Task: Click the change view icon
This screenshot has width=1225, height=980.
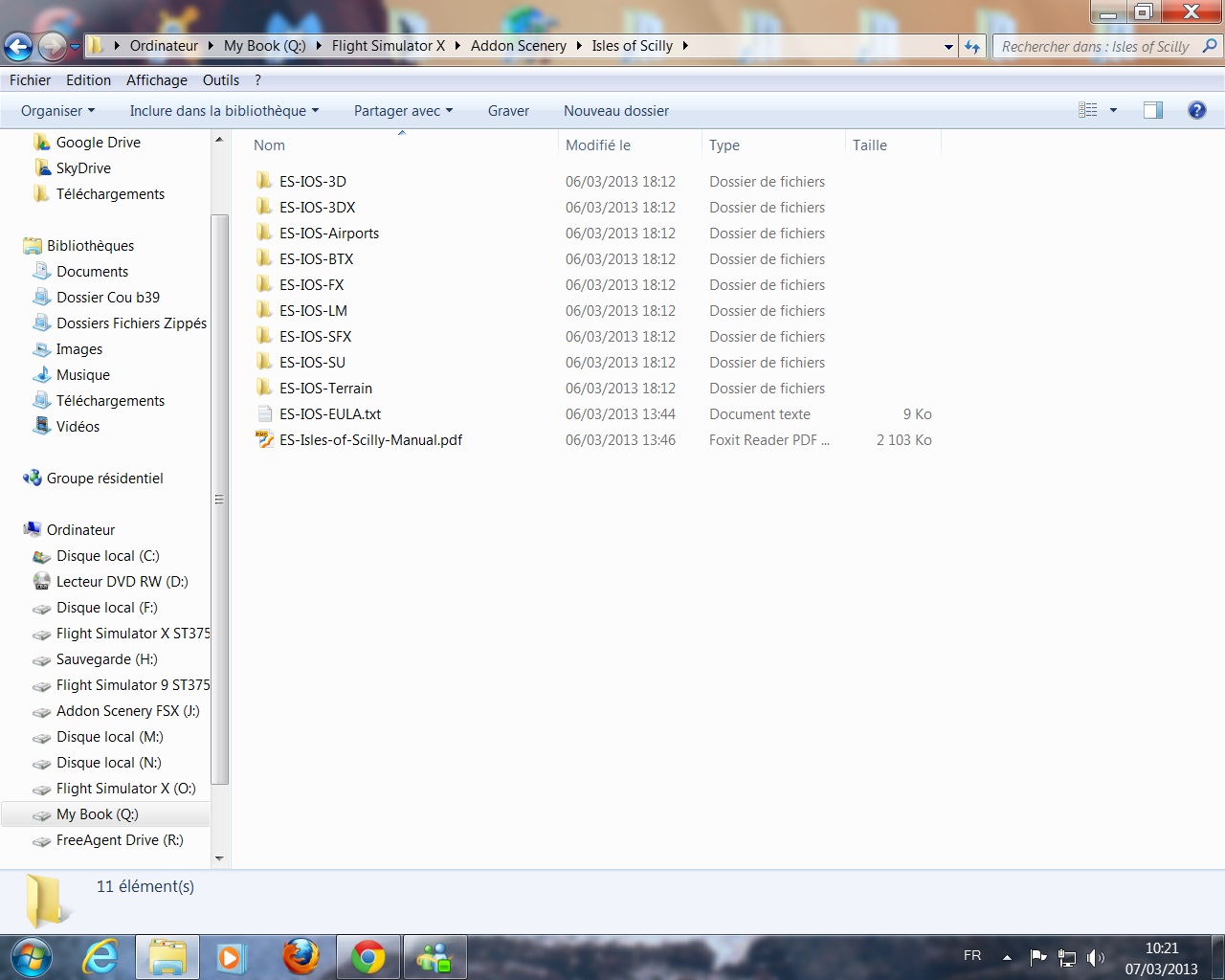Action: pos(1088,110)
